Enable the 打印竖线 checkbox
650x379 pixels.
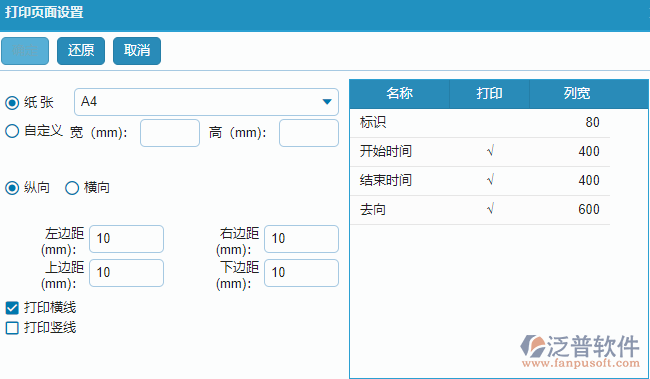12,328
